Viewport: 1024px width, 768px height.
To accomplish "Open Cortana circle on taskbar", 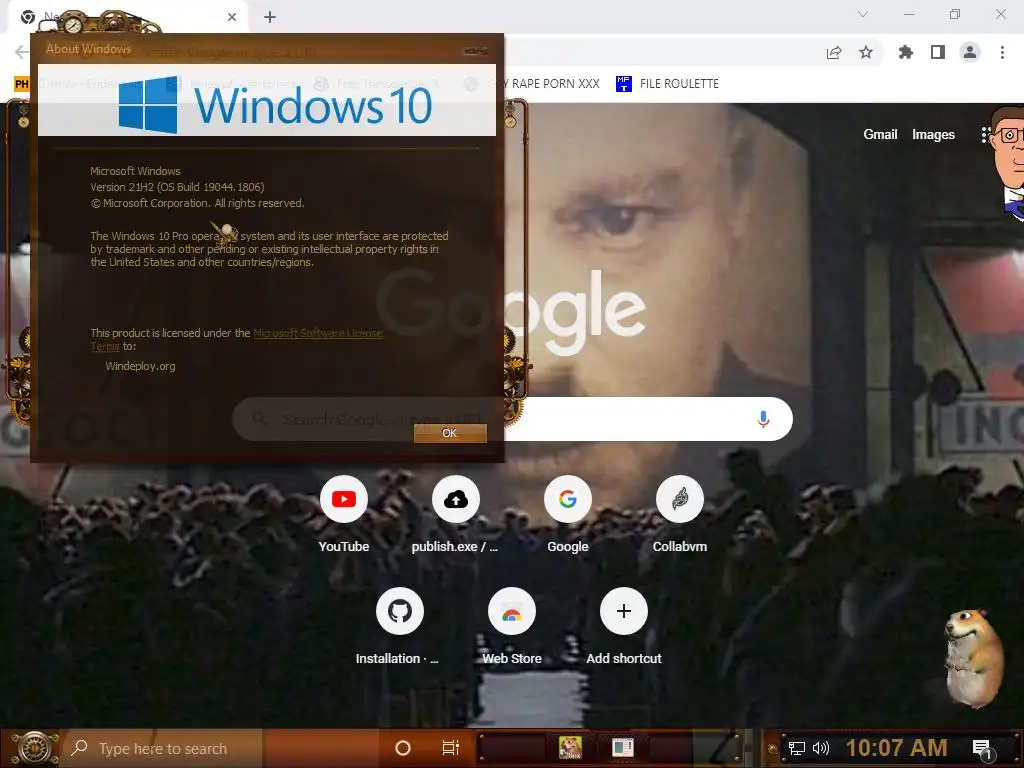I will click(403, 748).
